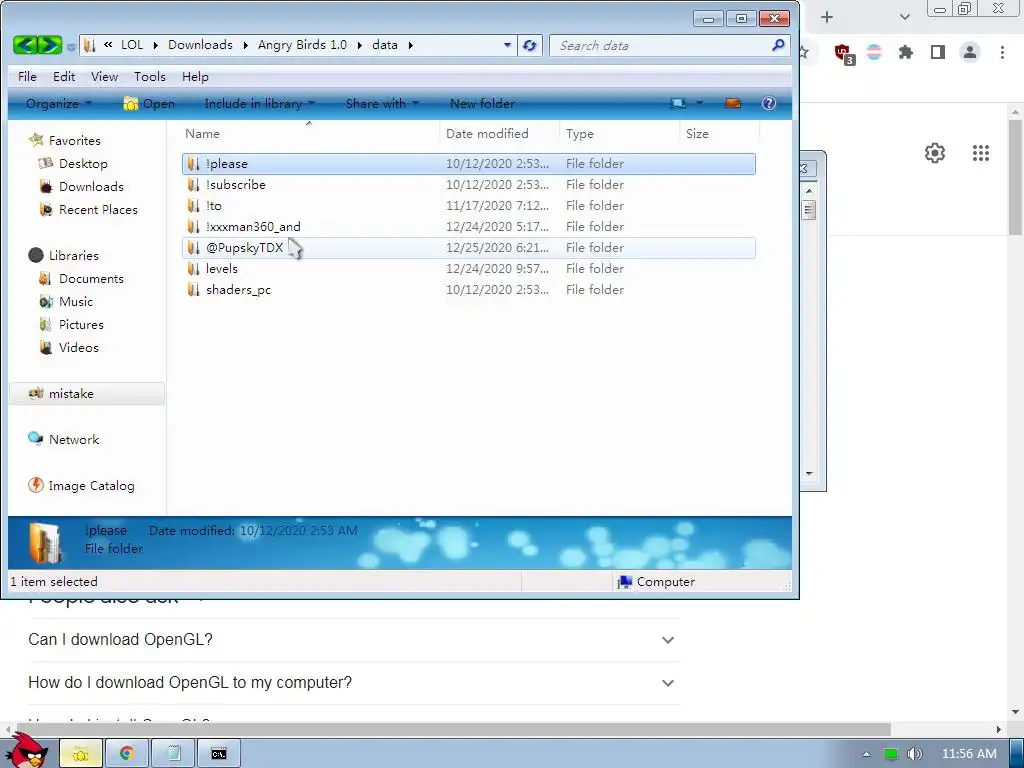Open Google settings gear in Chrome
The width and height of the screenshot is (1024, 768).
click(935, 153)
